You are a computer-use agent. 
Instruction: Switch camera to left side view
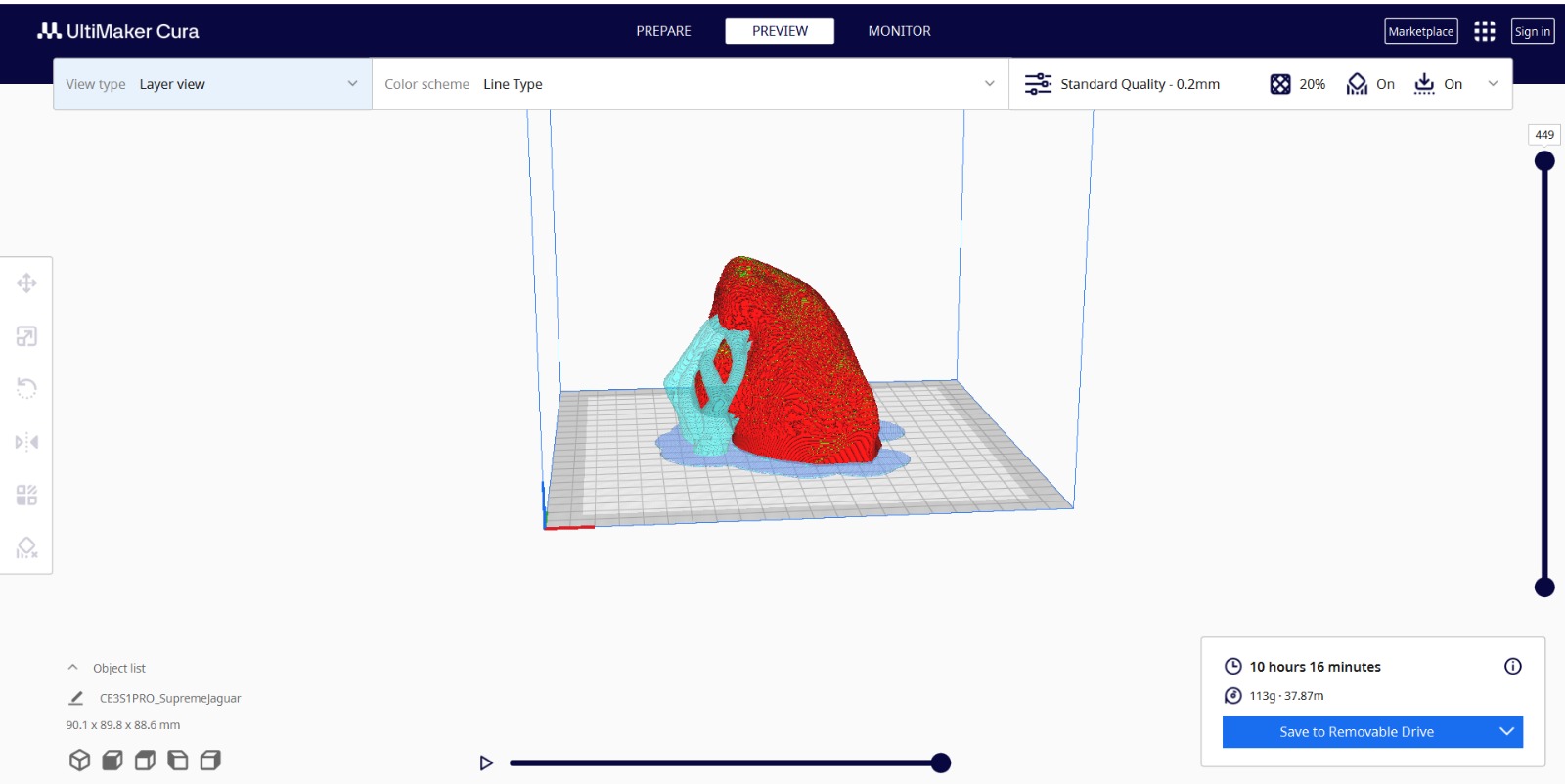pos(178,760)
